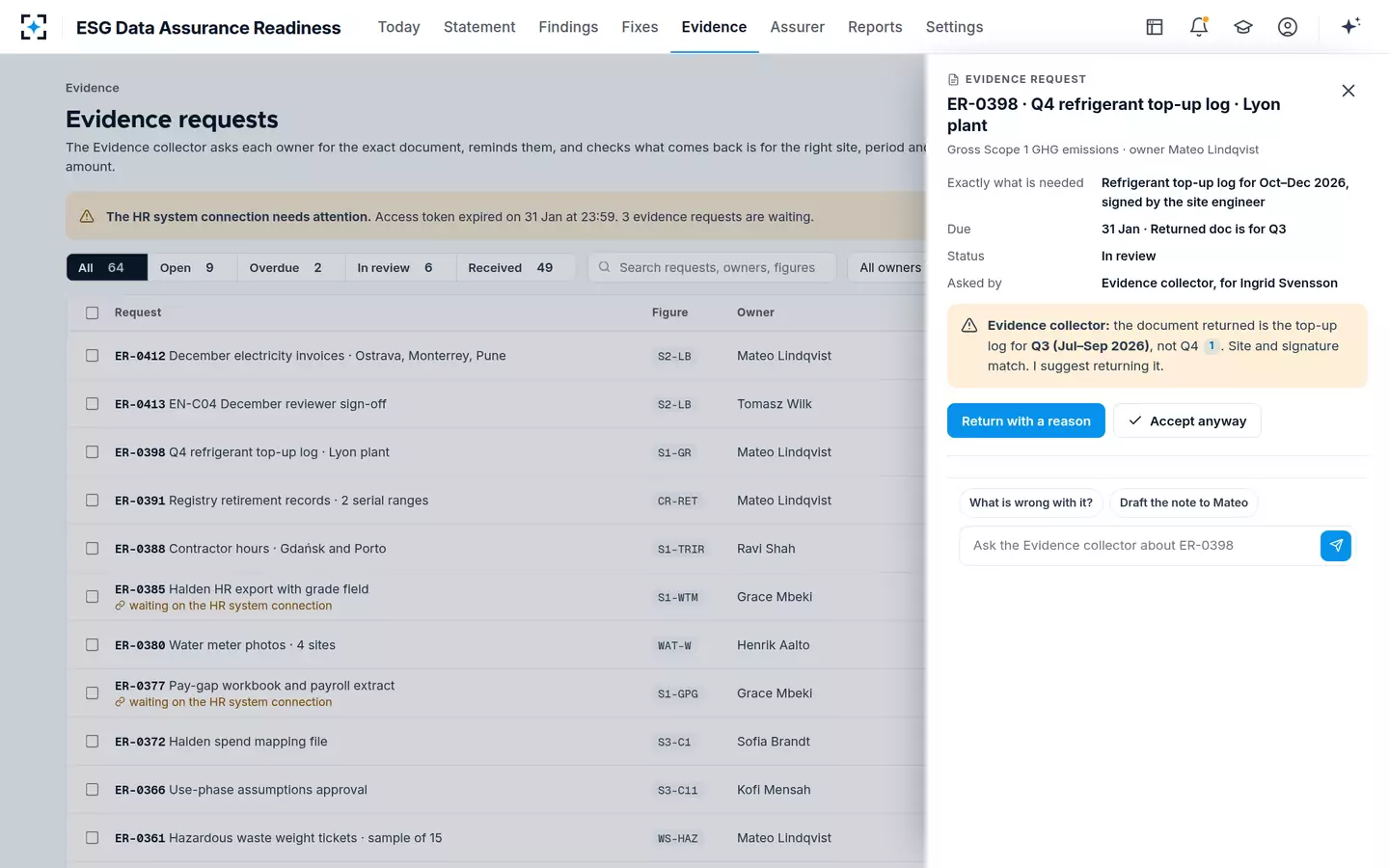
Task: Open the Findings tab
Action: [568, 27]
